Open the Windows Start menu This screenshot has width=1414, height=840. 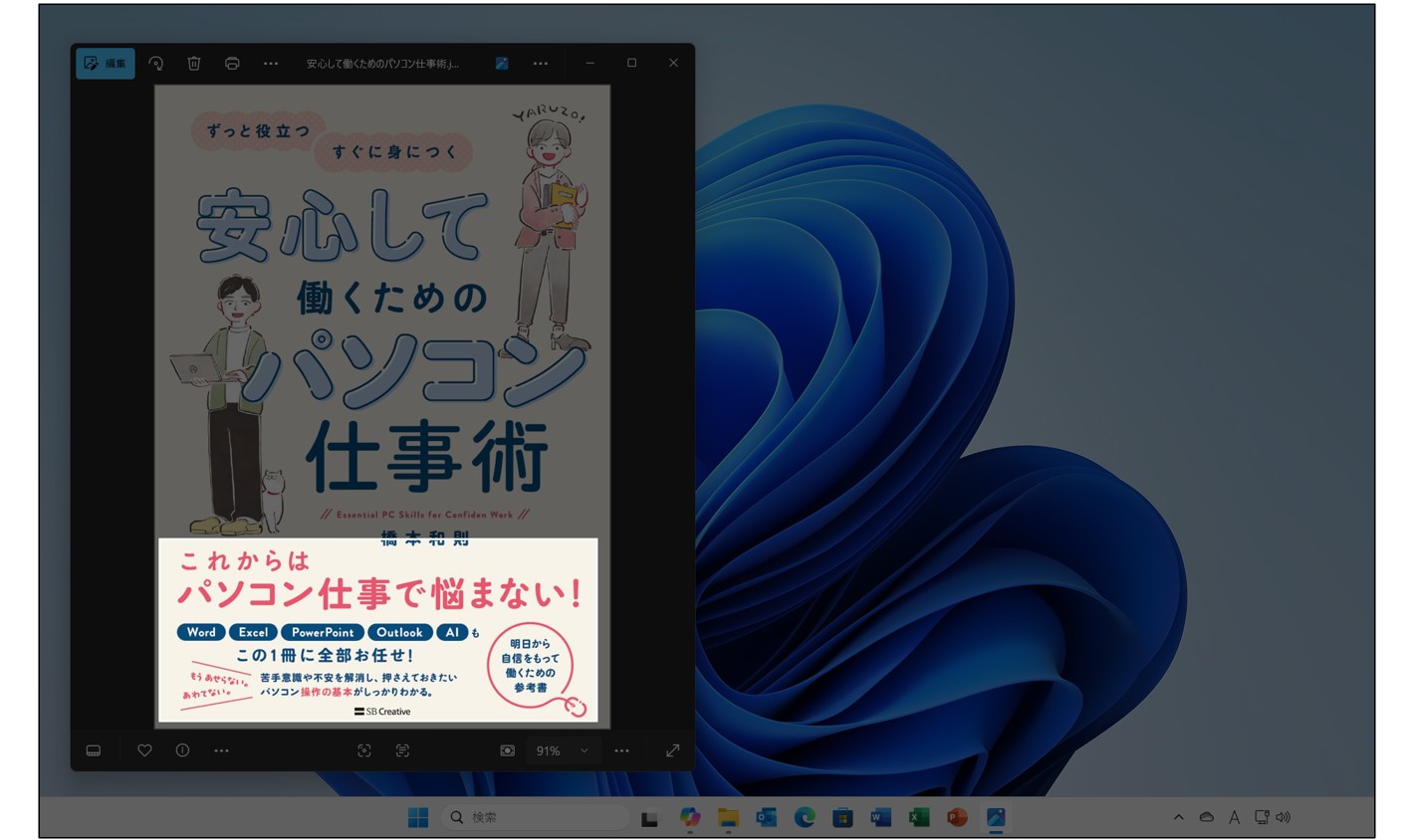pos(418,817)
